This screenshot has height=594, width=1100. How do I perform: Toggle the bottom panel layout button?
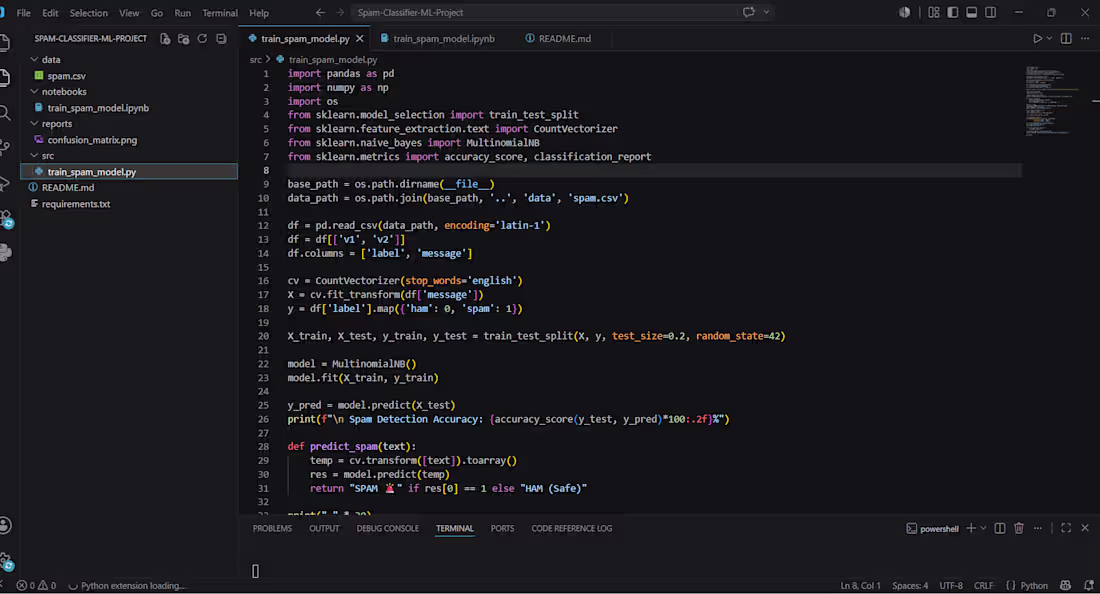click(x=972, y=13)
